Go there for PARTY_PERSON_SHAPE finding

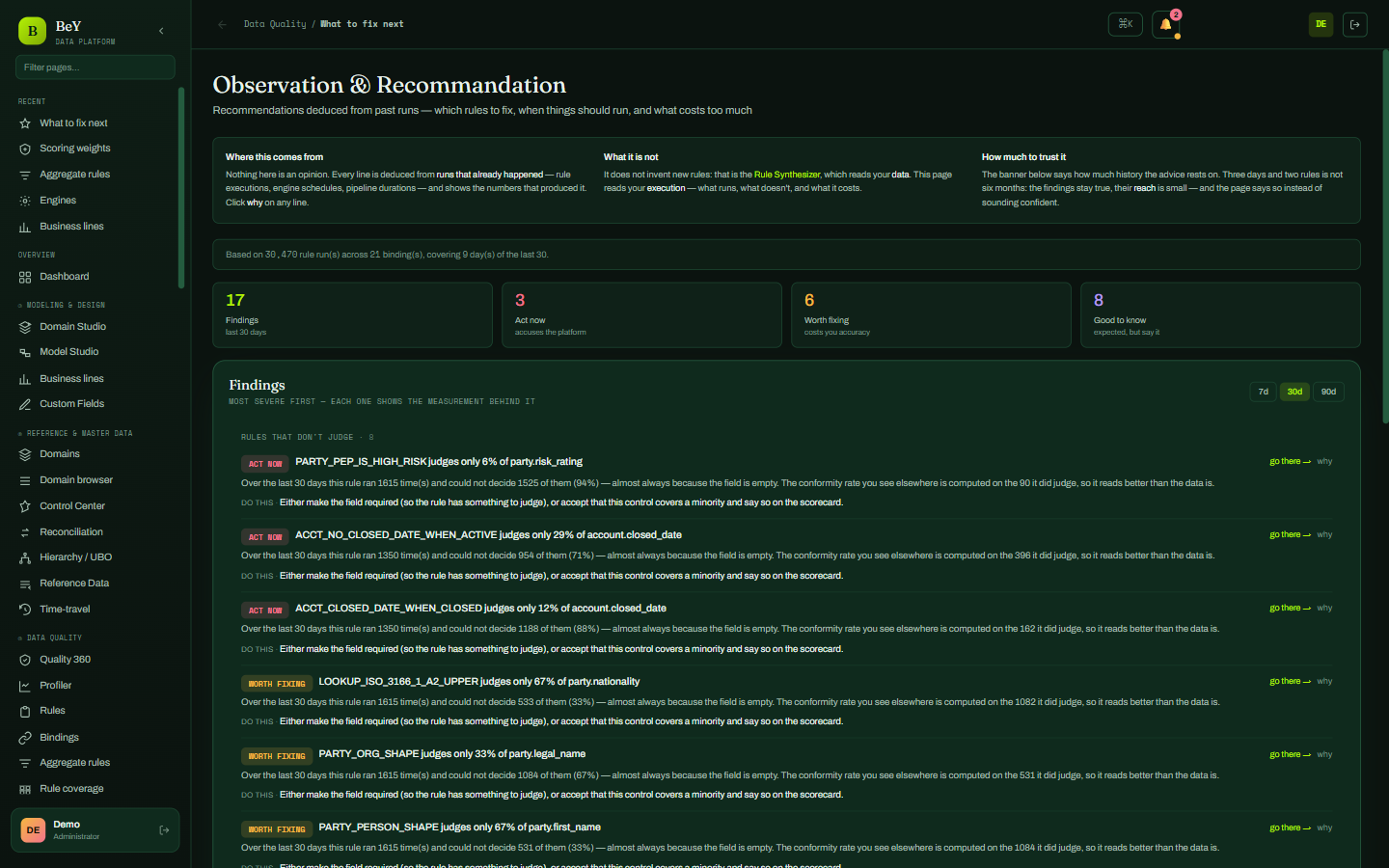(x=1290, y=828)
